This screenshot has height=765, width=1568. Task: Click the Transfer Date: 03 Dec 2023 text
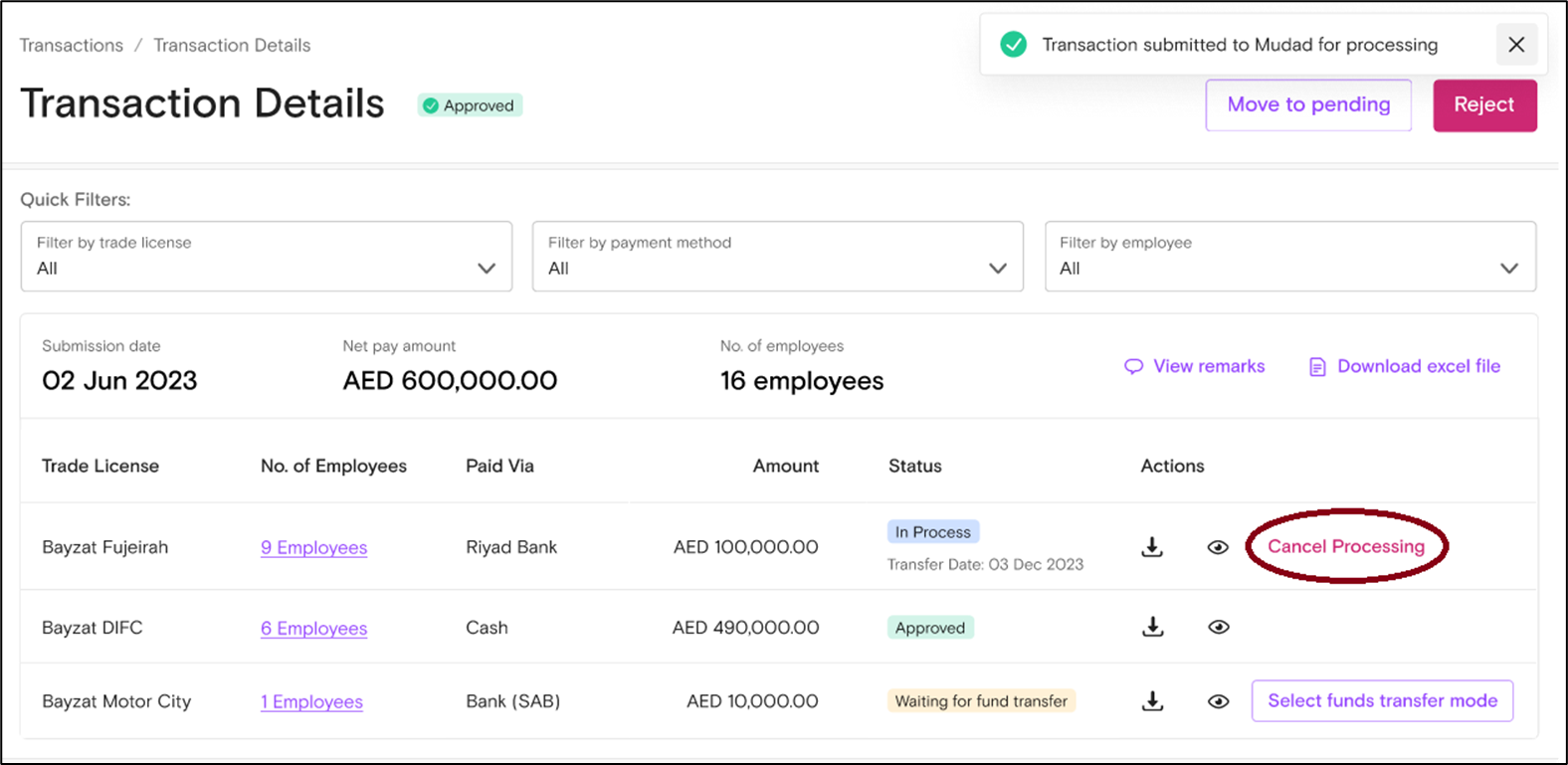click(x=985, y=564)
